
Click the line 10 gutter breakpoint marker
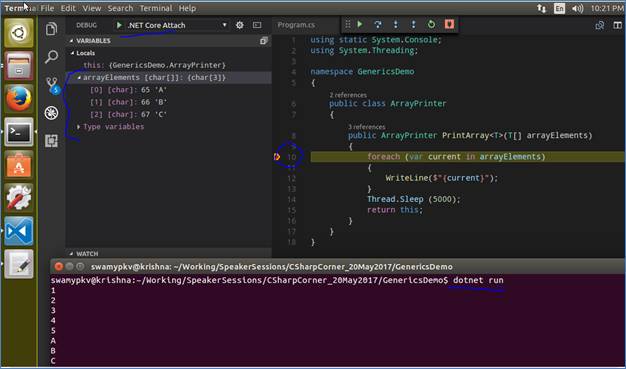277,157
